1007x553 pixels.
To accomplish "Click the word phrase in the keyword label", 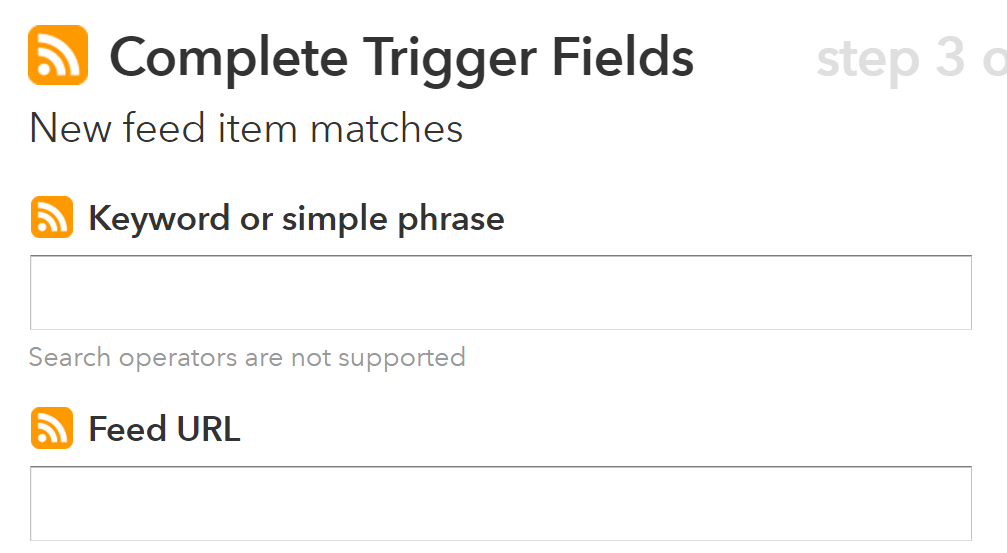I will [451, 219].
